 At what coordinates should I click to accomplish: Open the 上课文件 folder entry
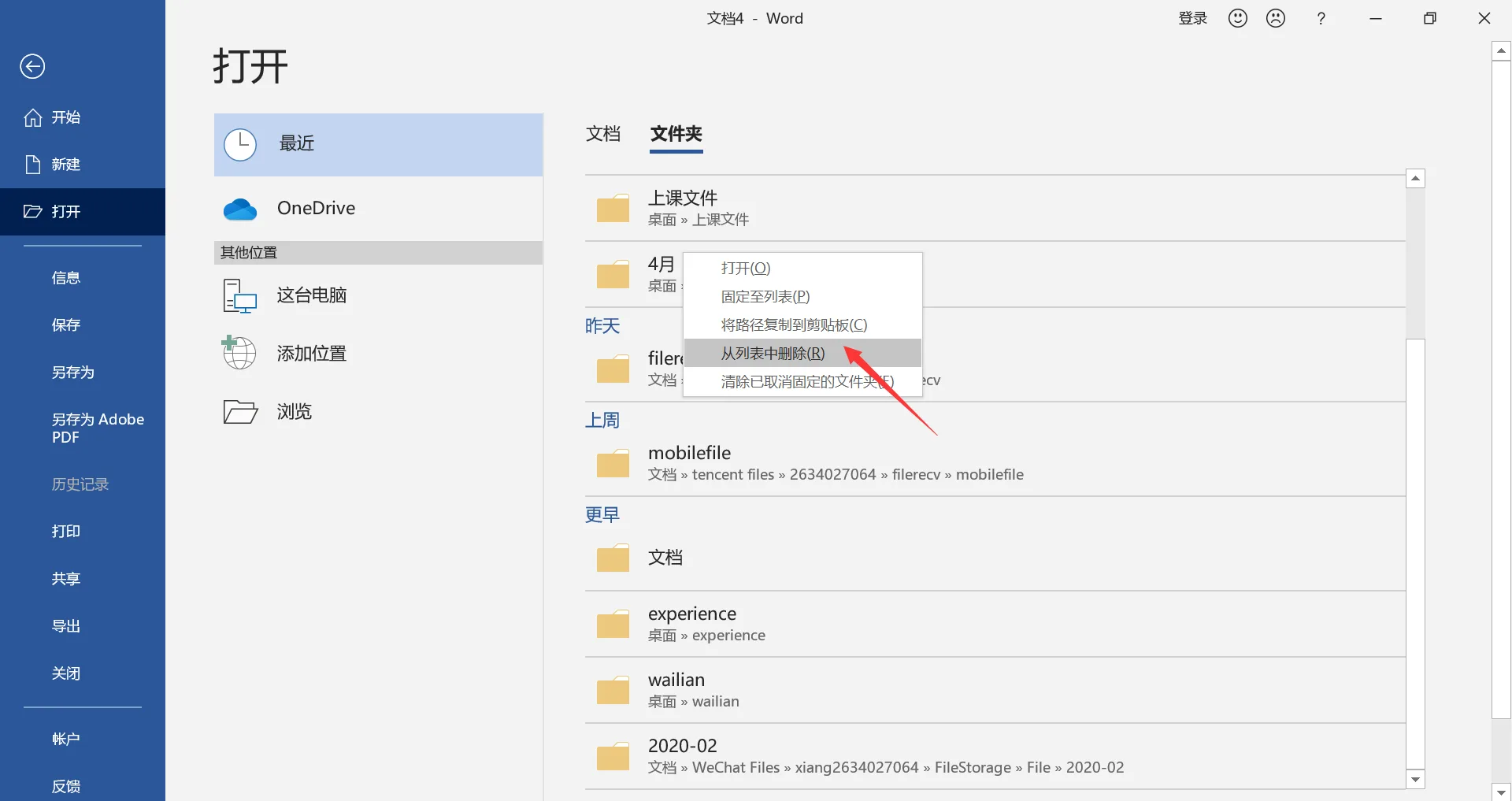(x=995, y=208)
